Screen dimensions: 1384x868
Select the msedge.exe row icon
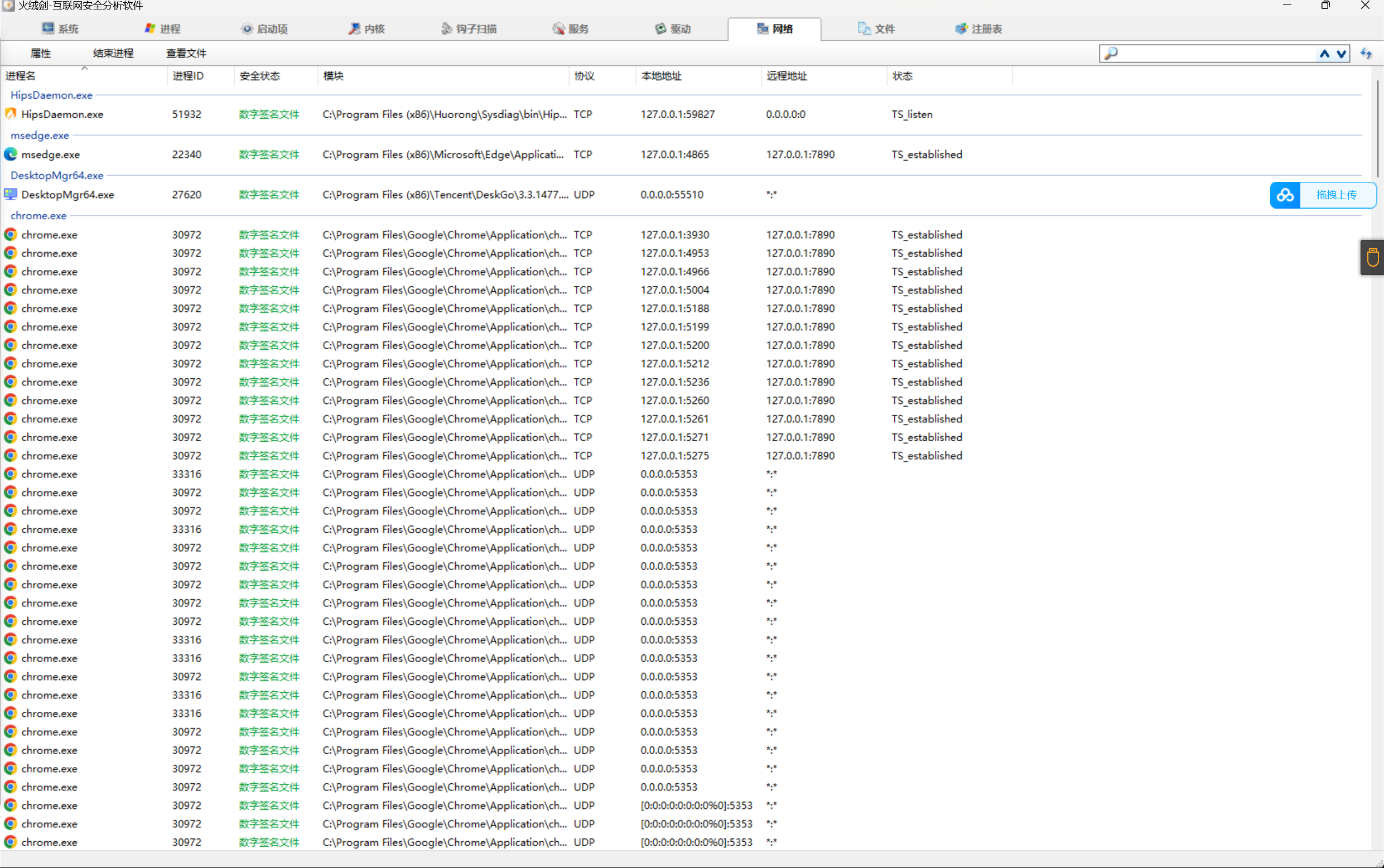[11, 155]
